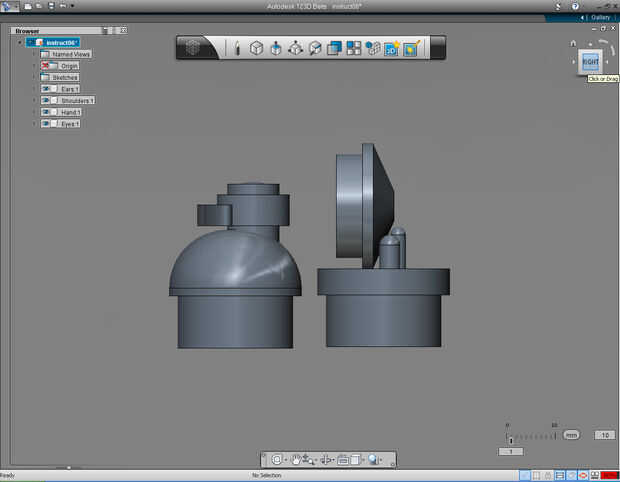
Task: Open the 3D print icon in toolbar
Action: coord(391,48)
